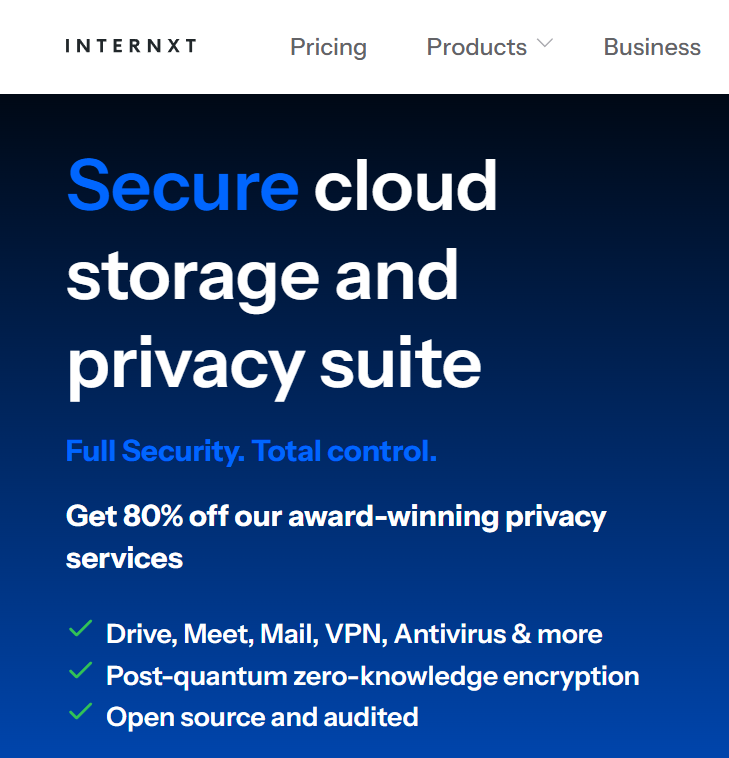Screen dimensions: 729x758
Task: Click the blue word Secure in headline
Action: point(183,186)
